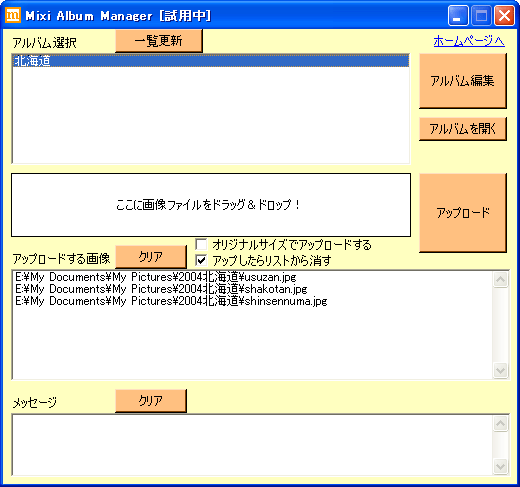Select the shakotan.jpg file entry
The image size is (520, 487).
tap(161, 289)
